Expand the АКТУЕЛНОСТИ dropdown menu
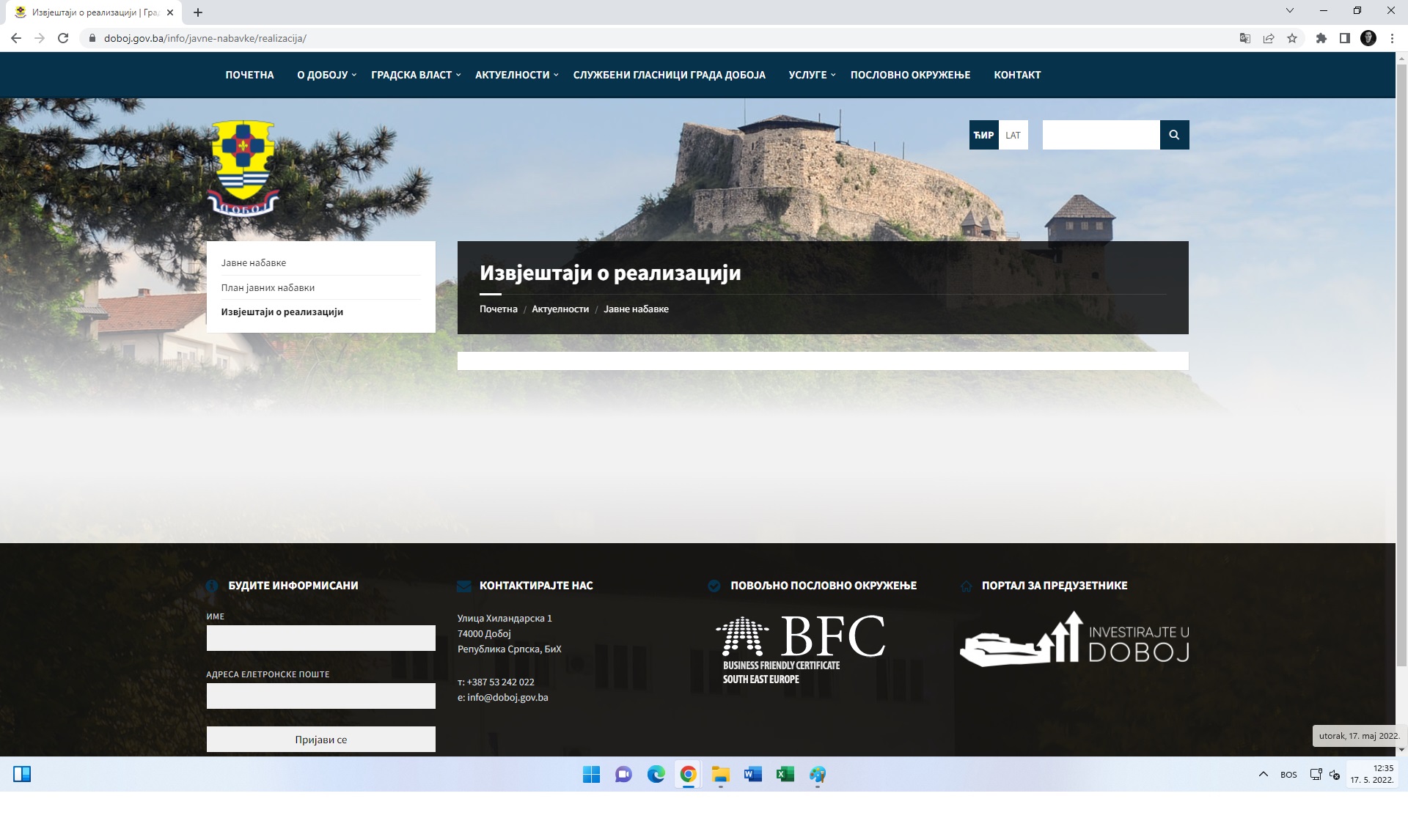1408x840 pixels. pos(516,75)
